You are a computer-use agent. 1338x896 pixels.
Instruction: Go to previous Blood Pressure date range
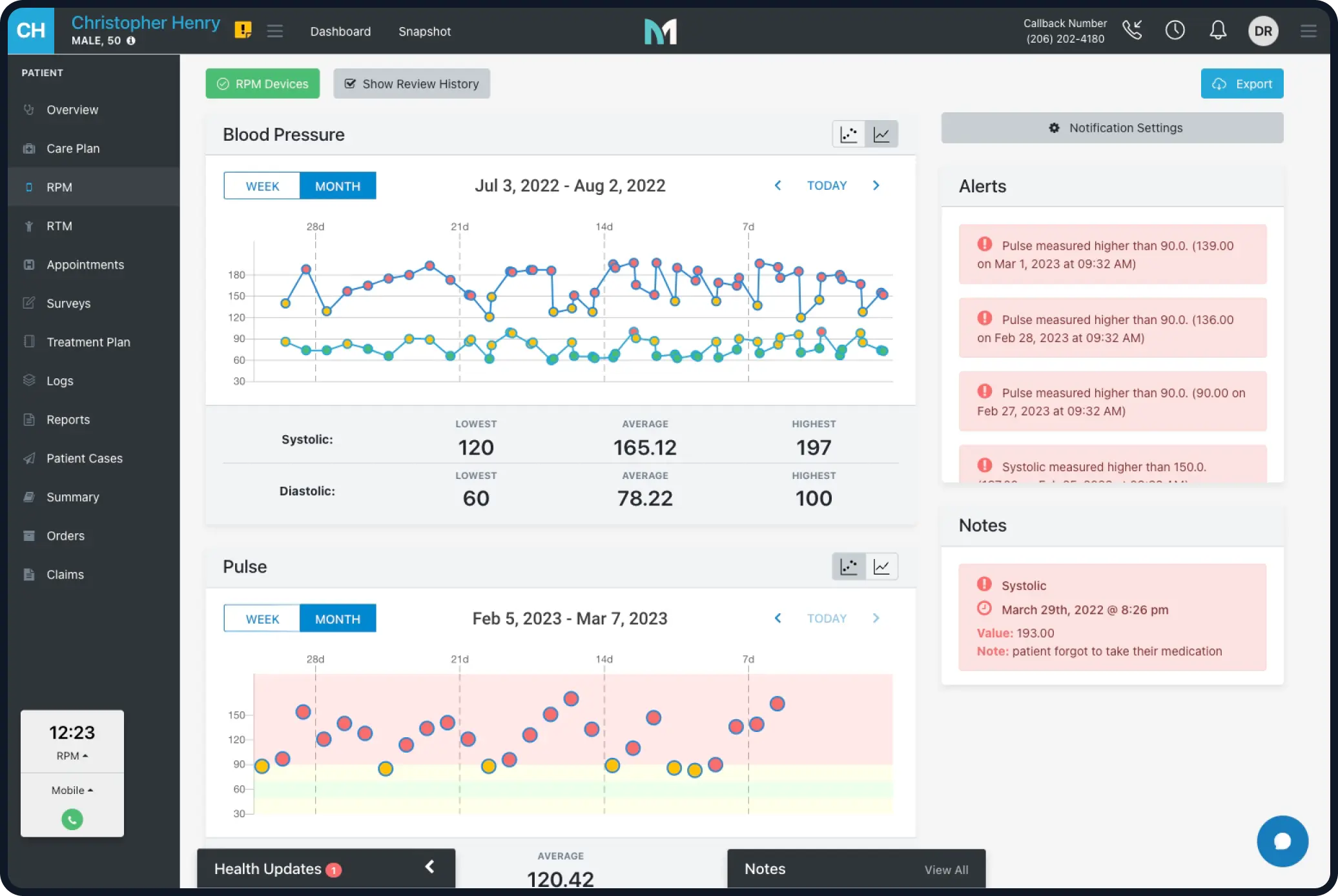[x=777, y=186]
